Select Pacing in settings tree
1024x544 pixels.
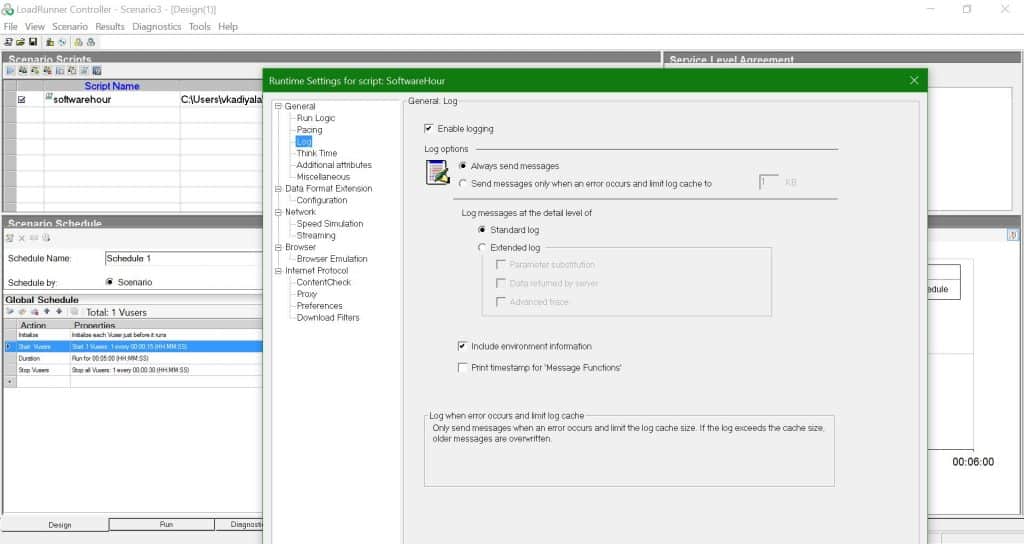tap(310, 129)
